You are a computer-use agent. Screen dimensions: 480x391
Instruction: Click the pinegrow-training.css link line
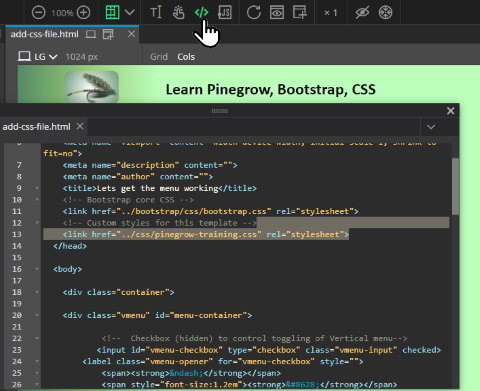pos(206,234)
